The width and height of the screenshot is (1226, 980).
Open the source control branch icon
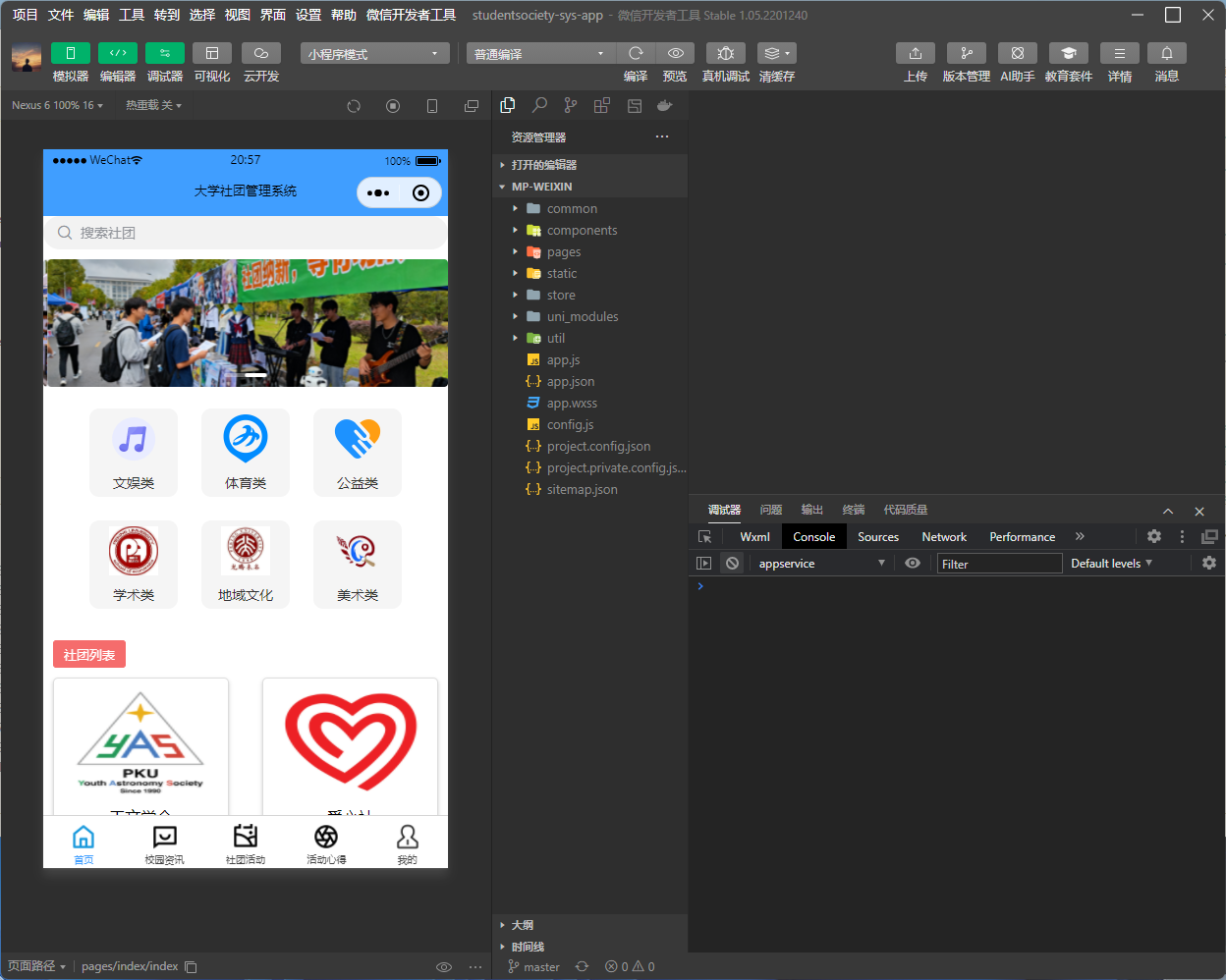click(571, 105)
